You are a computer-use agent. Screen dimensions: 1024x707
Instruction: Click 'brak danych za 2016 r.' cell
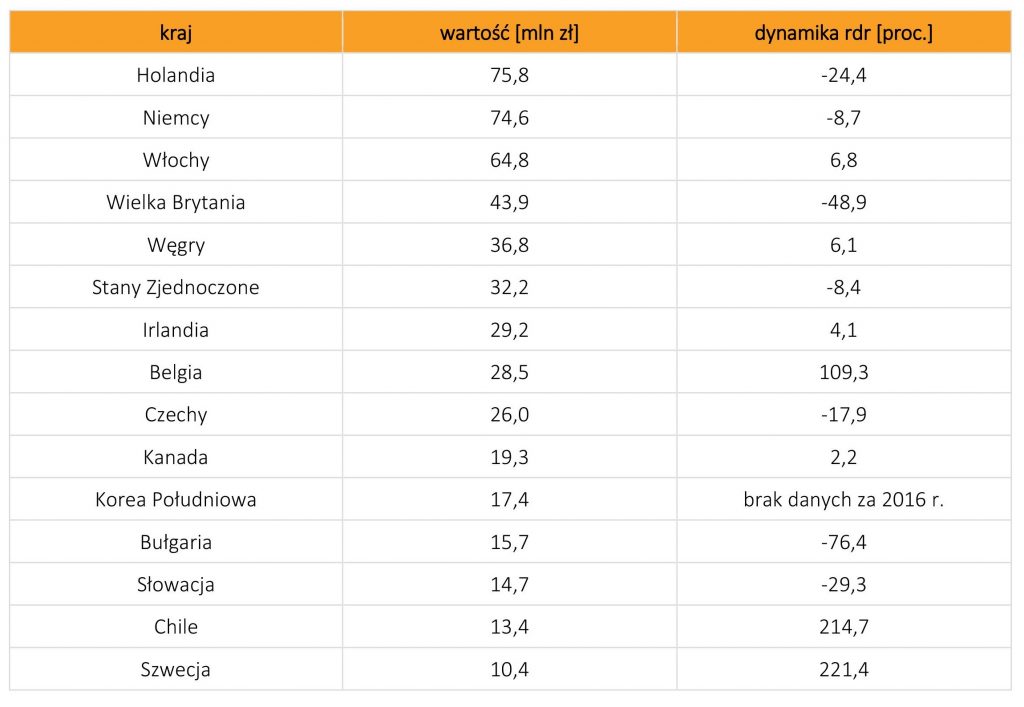pyautogui.click(x=844, y=500)
